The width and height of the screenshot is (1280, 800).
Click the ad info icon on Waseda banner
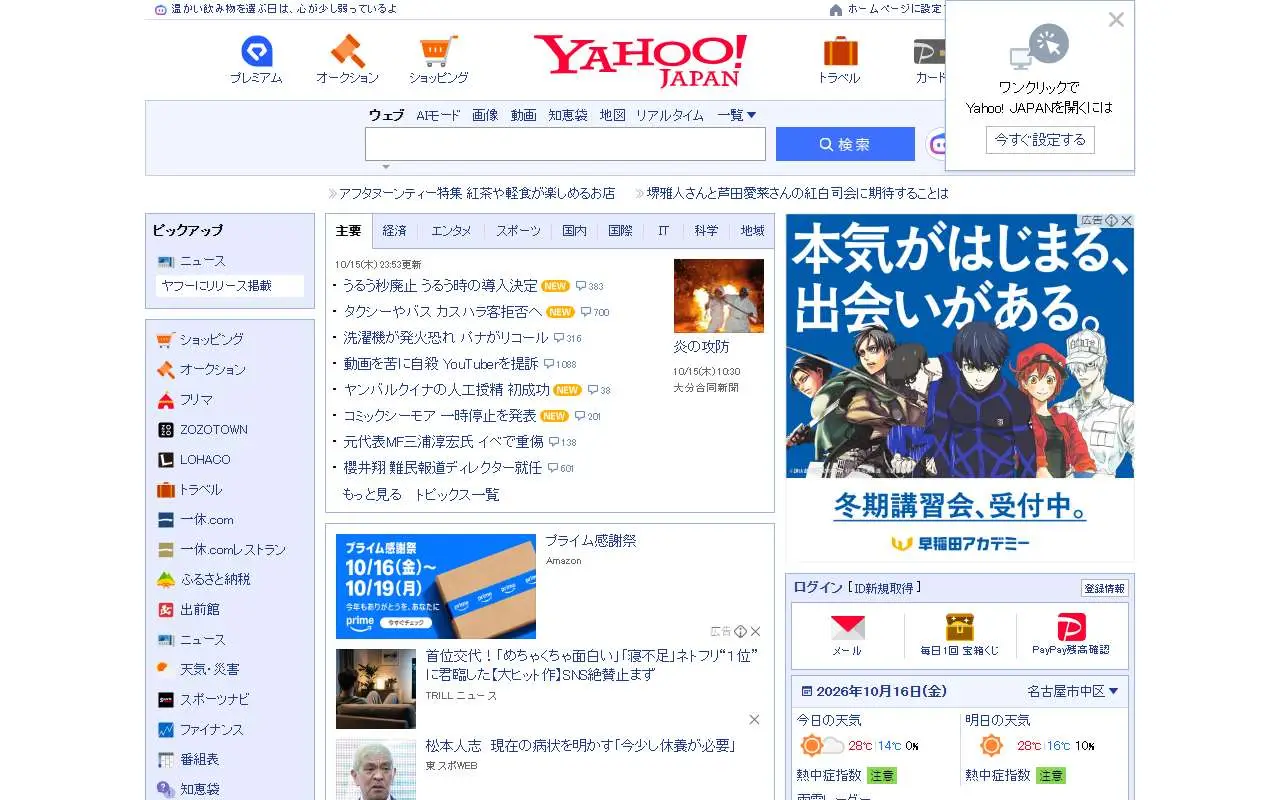coord(1111,220)
